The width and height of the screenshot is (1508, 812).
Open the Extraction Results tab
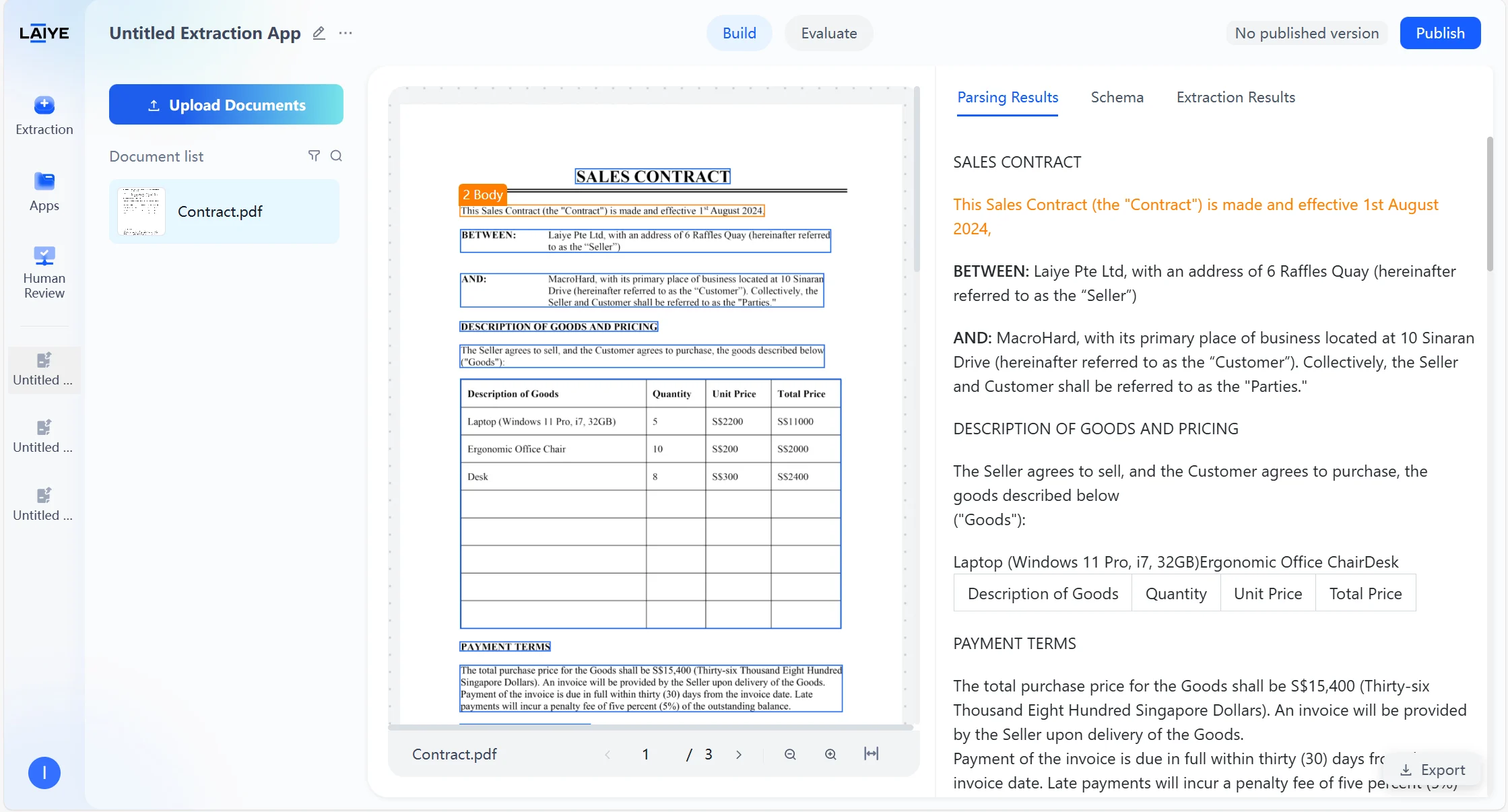pos(1235,98)
